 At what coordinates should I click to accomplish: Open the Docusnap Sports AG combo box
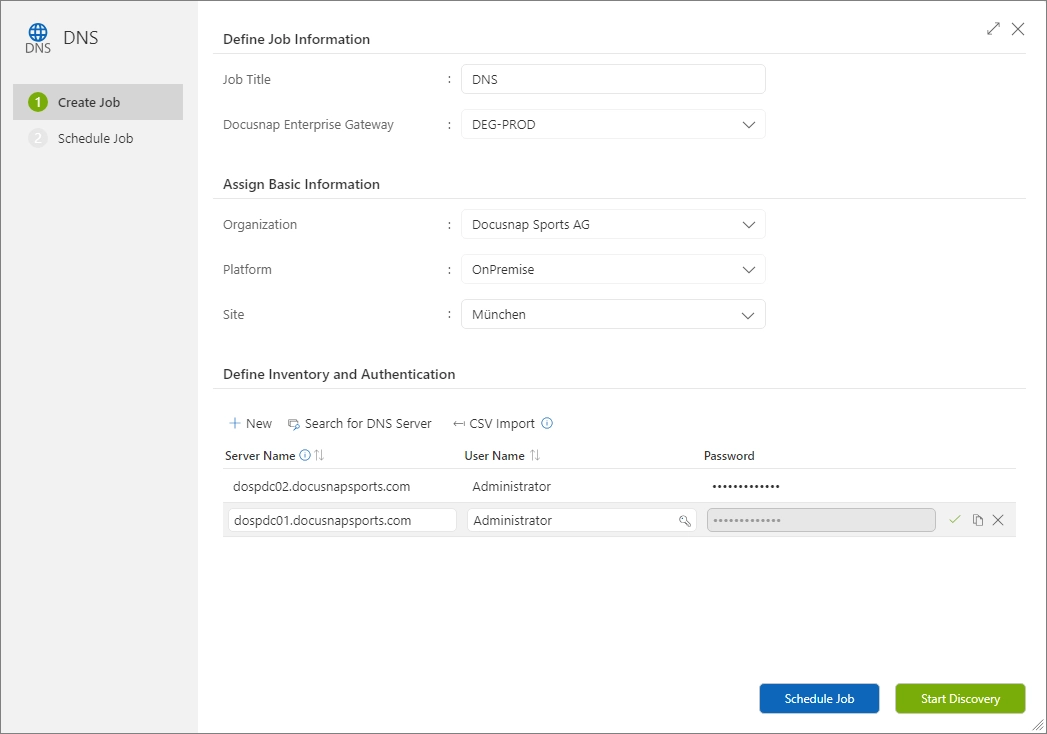click(x=613, y=224)
